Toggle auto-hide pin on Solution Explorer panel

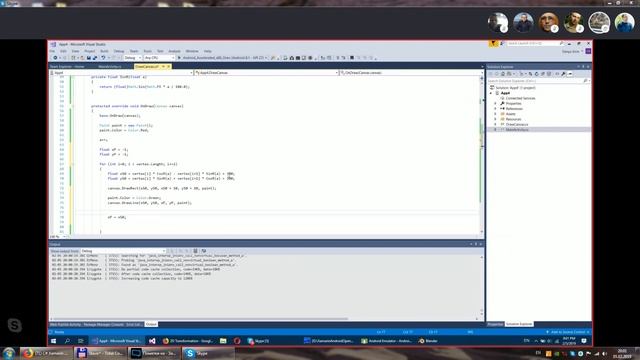(583, 67)
